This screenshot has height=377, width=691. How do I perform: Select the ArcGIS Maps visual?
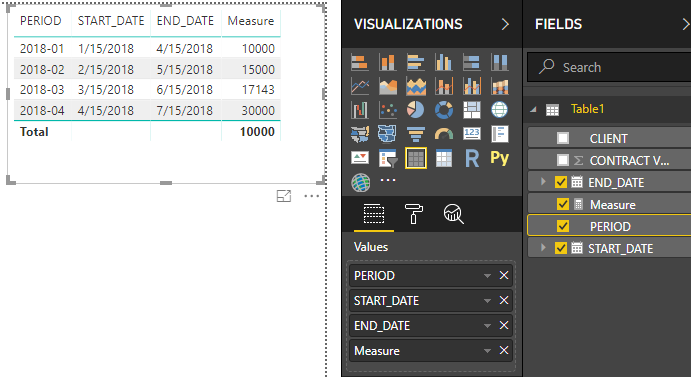coord(360,182)
